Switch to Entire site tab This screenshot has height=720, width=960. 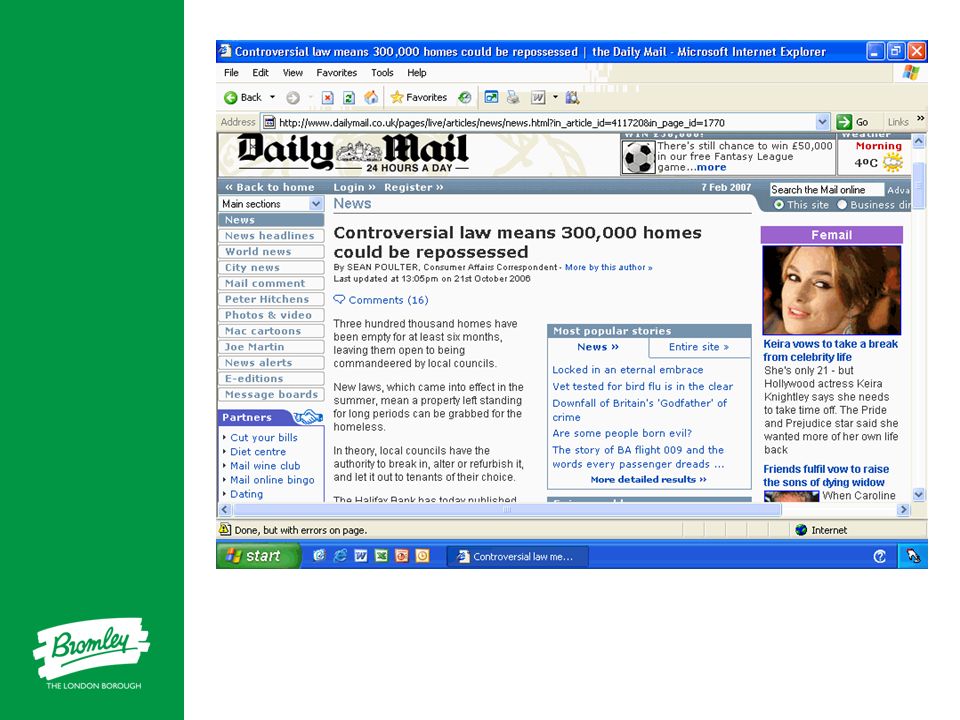pyautogui.click(x=699, y=347)
